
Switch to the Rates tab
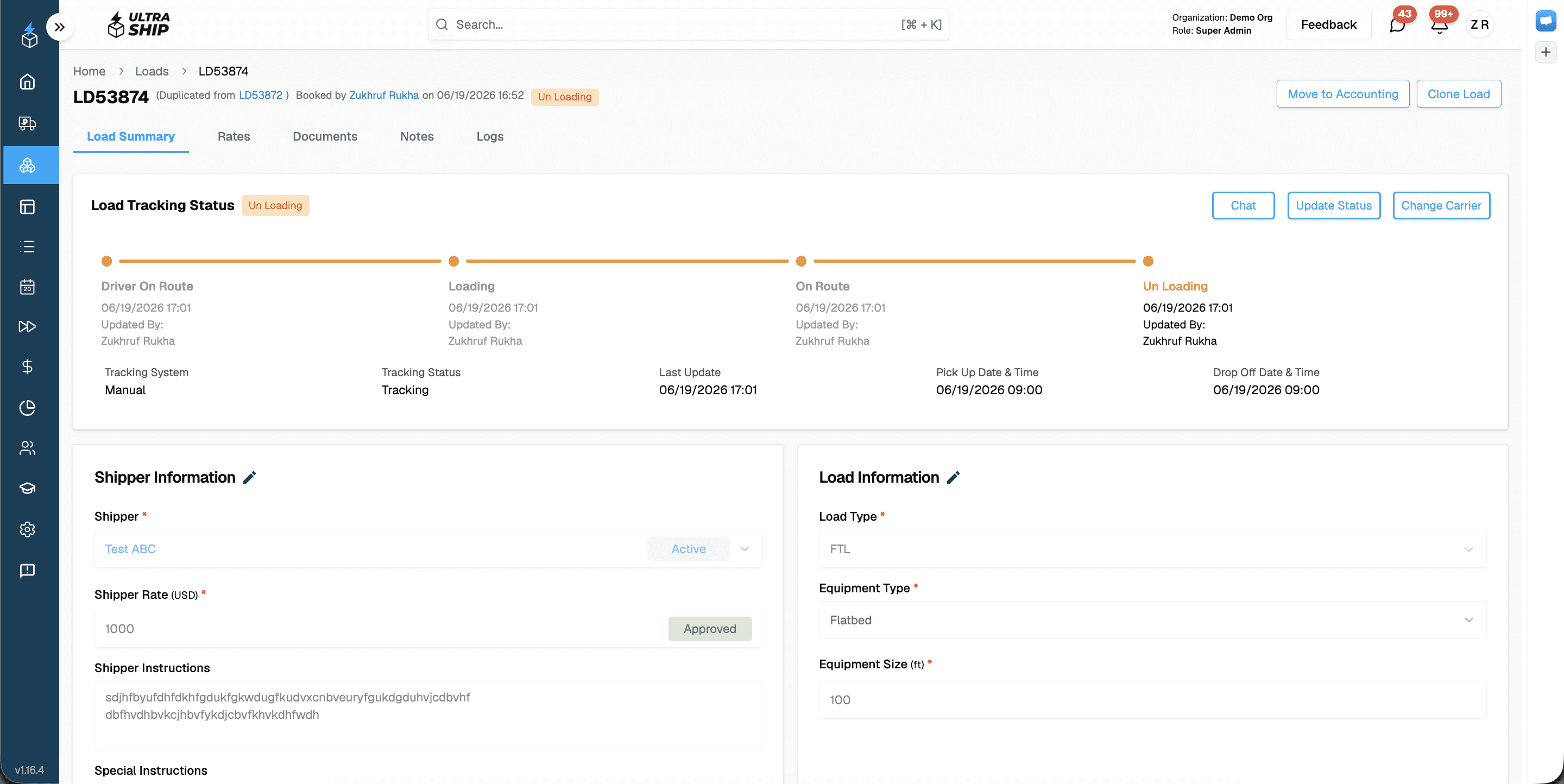pyautogui.click(x=234, y=136)
